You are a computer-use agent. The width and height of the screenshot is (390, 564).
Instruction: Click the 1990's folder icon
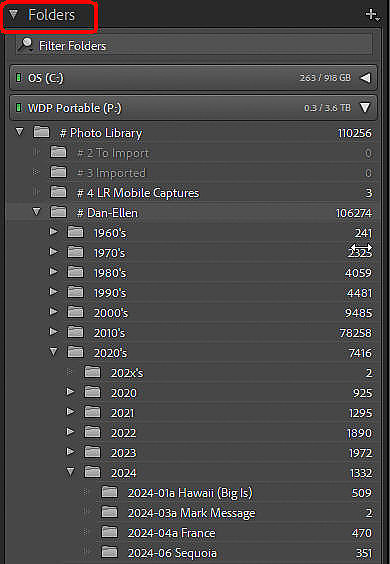[x=76, y=292]
